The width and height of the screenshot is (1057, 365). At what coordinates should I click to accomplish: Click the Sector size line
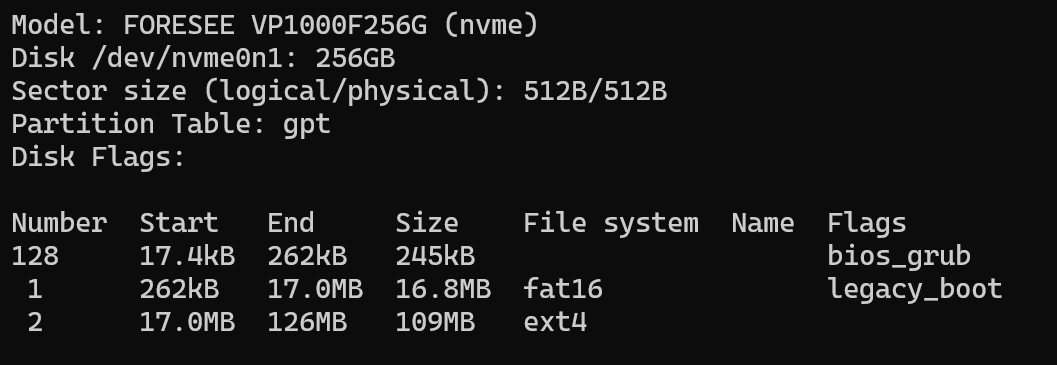(339, 92)
